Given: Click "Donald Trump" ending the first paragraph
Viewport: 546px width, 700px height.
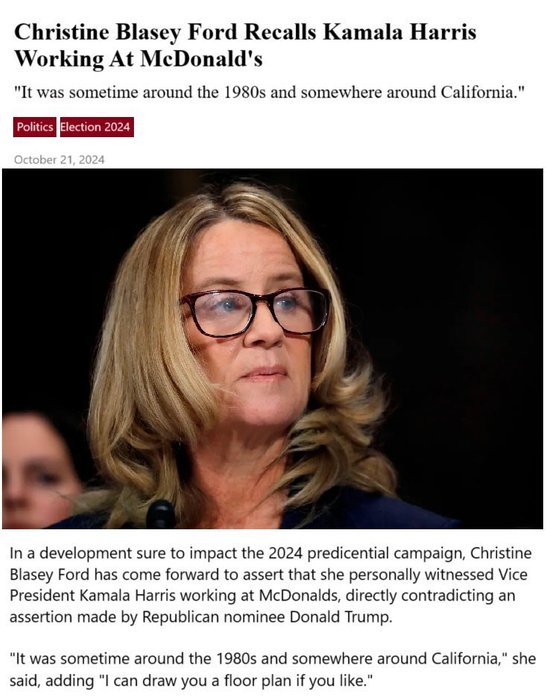Looking at the screenshot, I should [x=341, y=617].
